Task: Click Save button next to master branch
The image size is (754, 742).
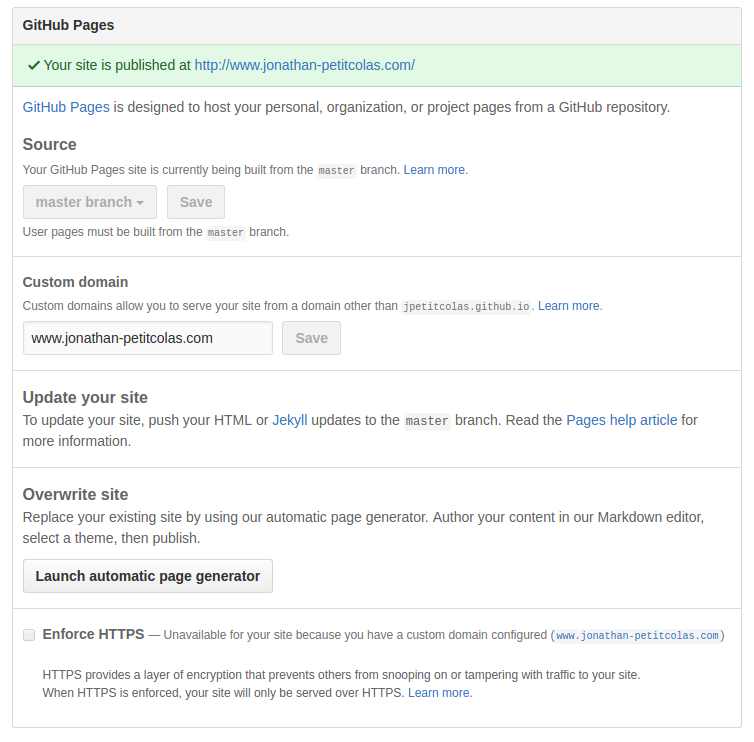Action: (196, 202)
